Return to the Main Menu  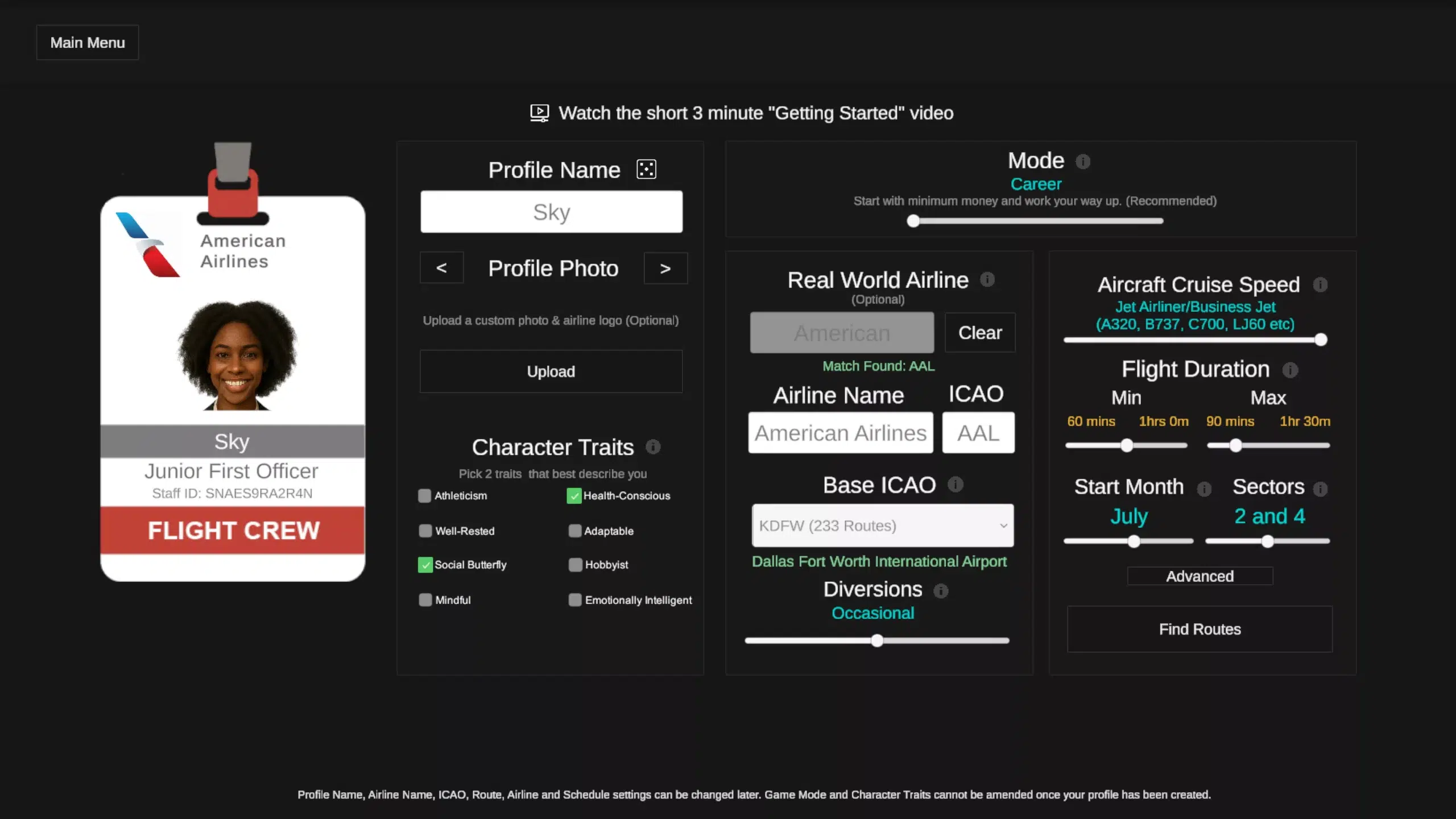coord(88,43)
